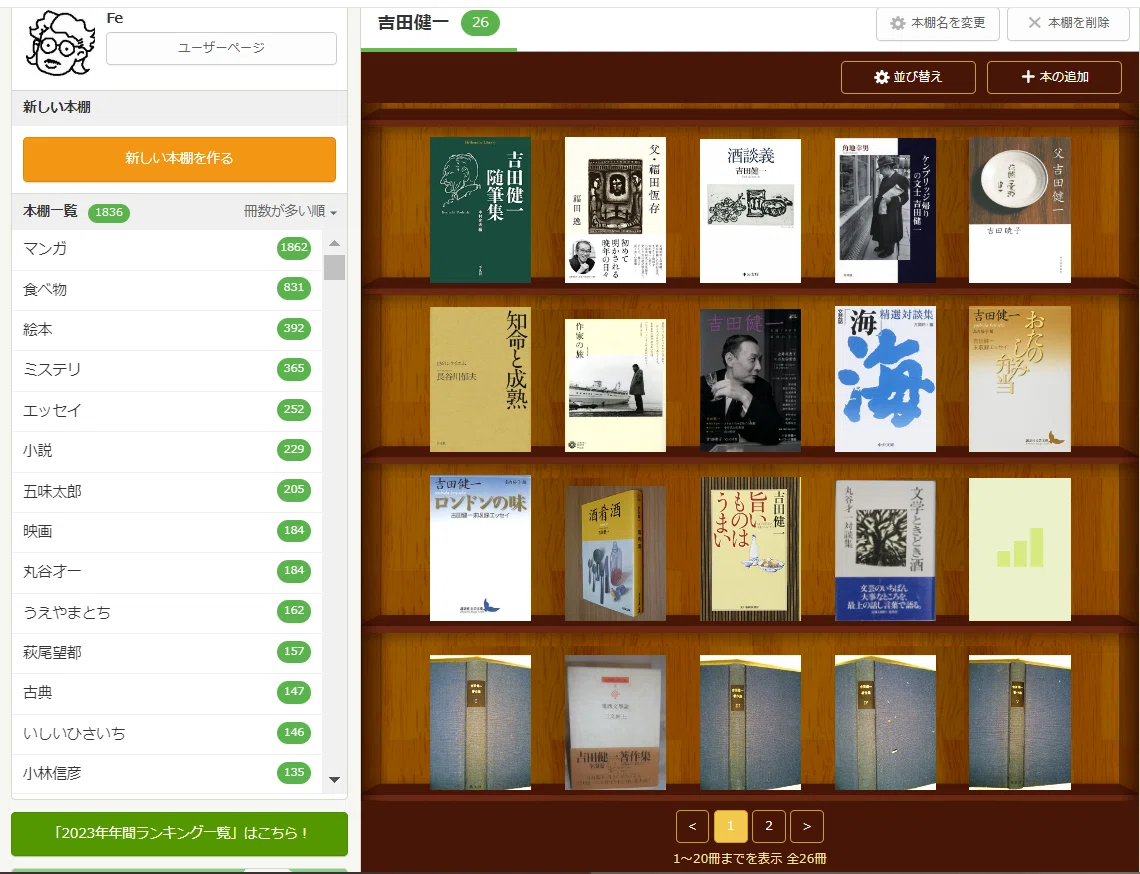The width and height of the screenshot is (1140, 874).
Task: Open the うえやまとち bookshelf row
Action: [x=167, y=612]
